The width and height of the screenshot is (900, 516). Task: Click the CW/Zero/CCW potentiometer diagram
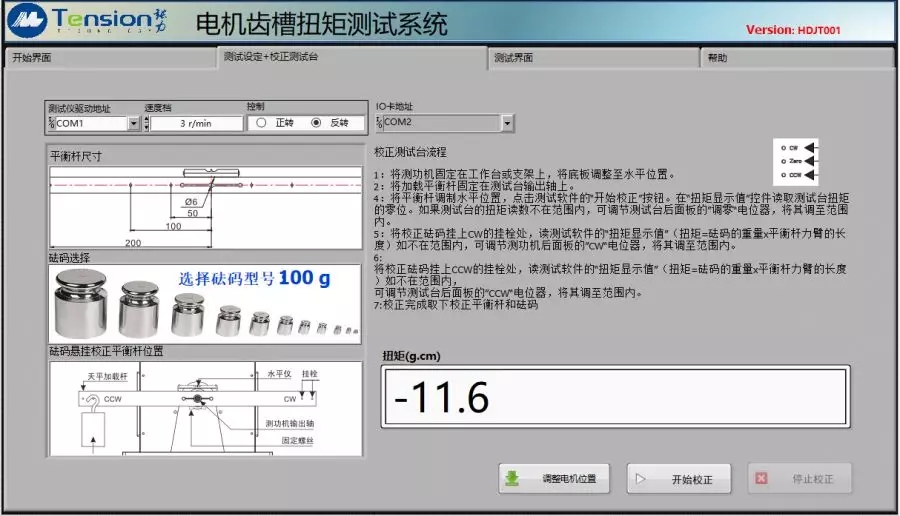(796, 160)
